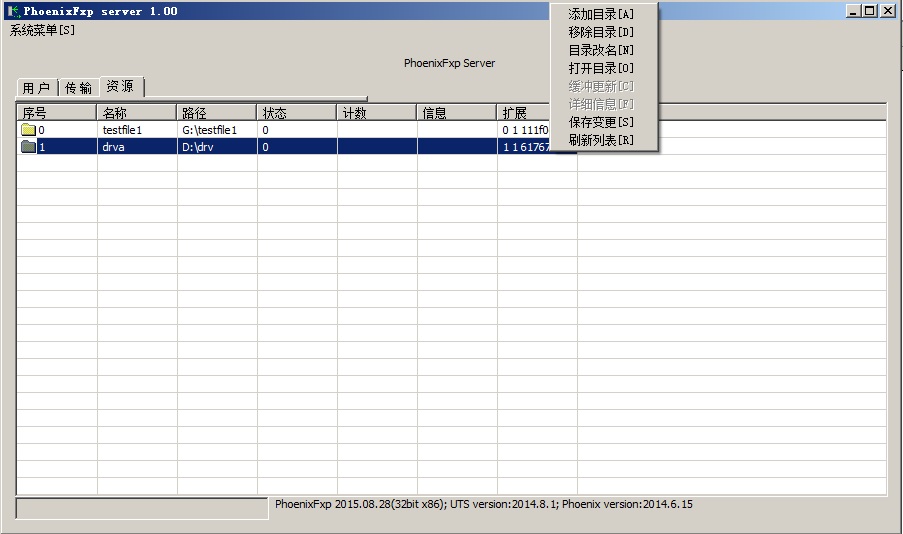Open the 系统菜单[S] menu
The height and width of the screenshot is (534, 903).
point(42,30)
